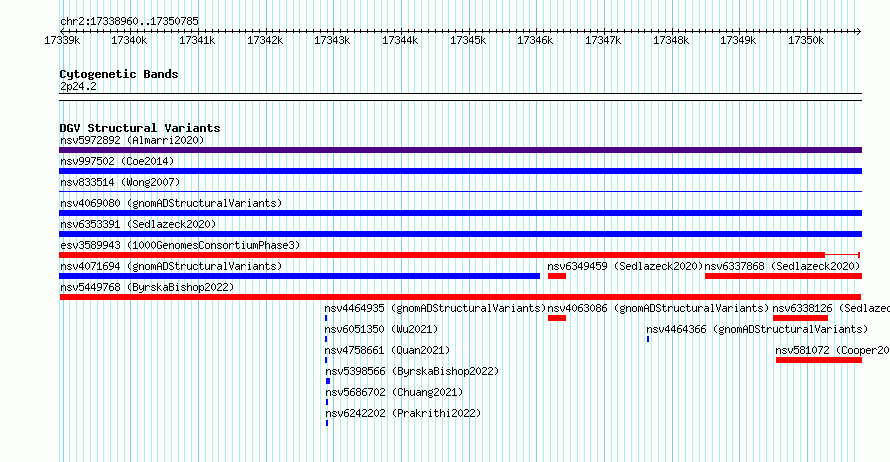The image size is (890, 462).
Task: Select the blue bar under nsv4069080
Action: point(460,213)
